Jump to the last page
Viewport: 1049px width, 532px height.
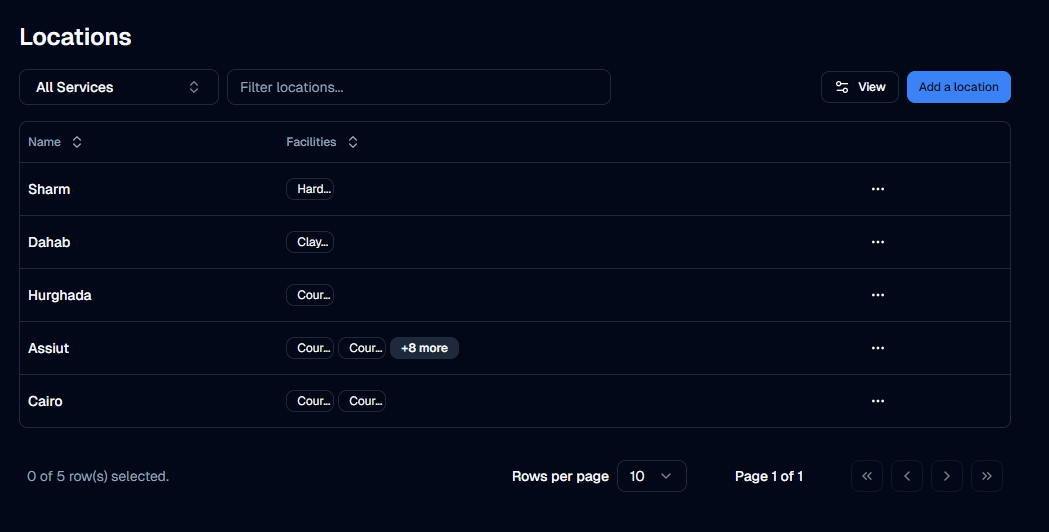[x=987, y=476]
